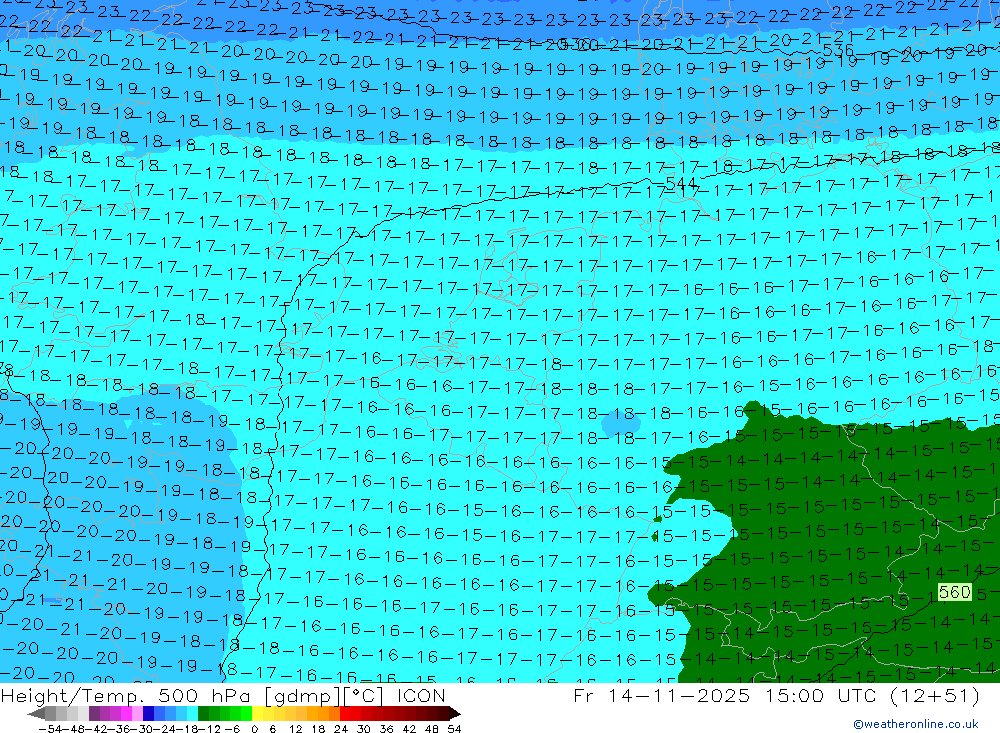This screenshot has width=1000, height=733.
Task: Pick the dark blue swatch in legend
Action: [x=148, y=714]
